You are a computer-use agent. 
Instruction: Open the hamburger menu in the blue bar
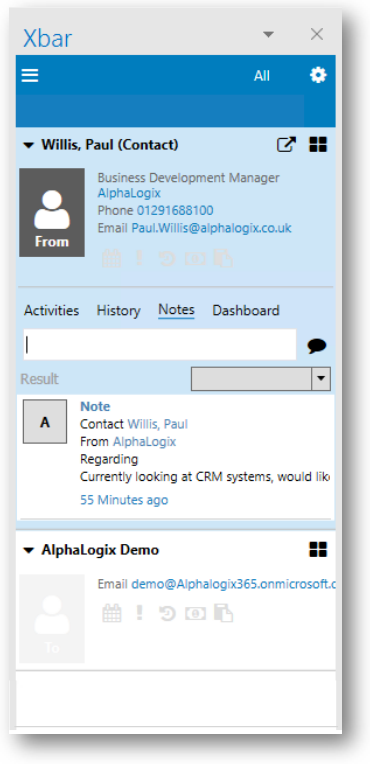coord(30,76)
